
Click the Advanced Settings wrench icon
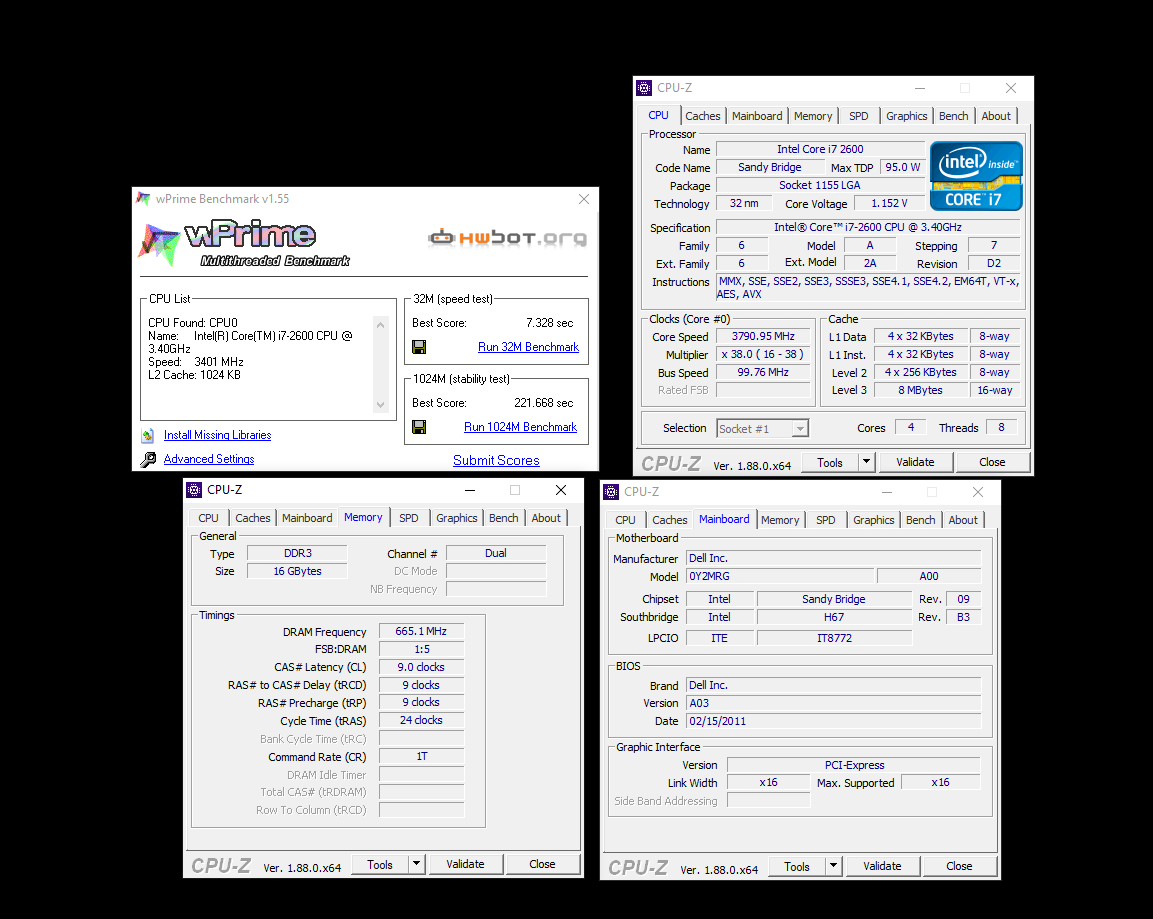click(148, 460)
